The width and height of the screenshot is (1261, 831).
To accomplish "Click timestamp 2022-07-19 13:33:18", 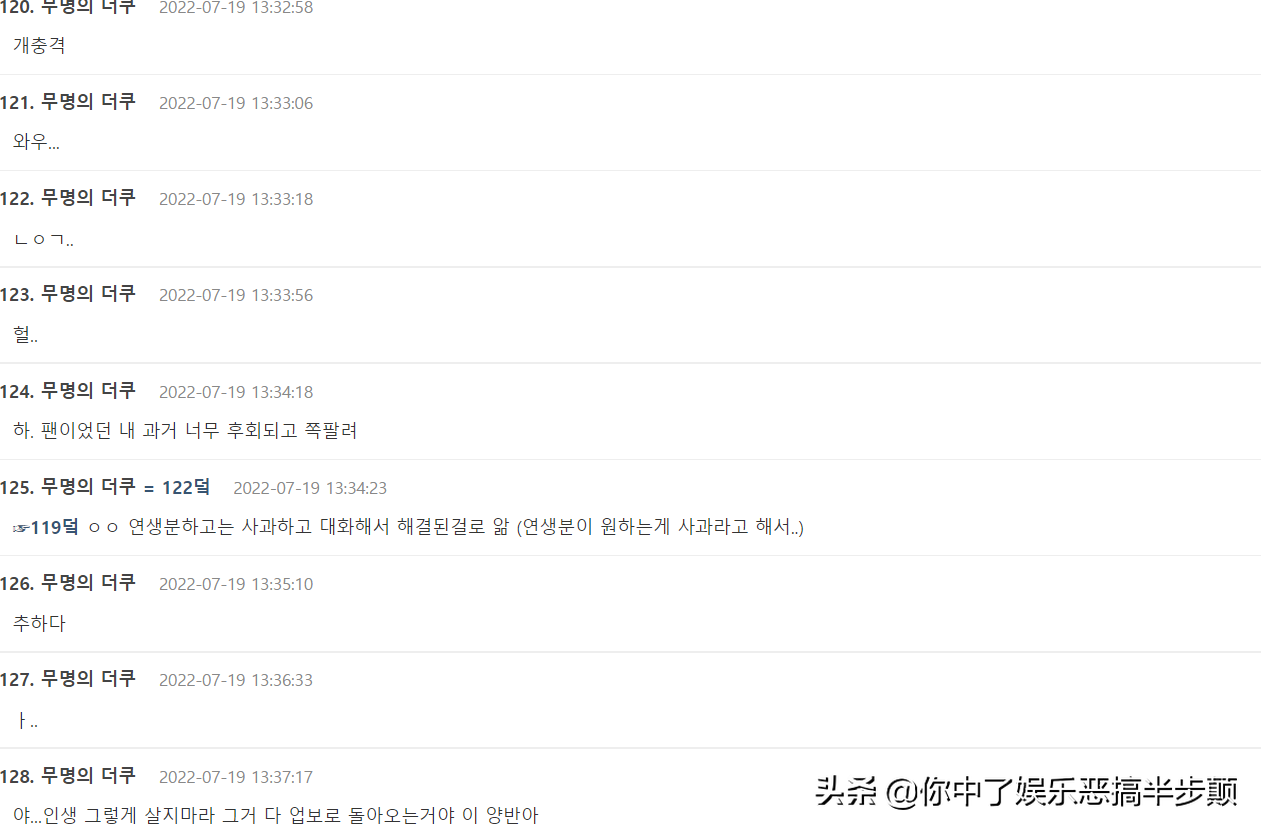I will pos(236,199).
